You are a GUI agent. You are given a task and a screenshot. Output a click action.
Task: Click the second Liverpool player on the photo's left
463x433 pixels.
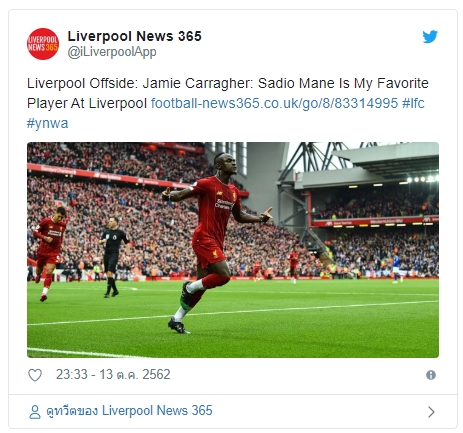tap(49, 253)
